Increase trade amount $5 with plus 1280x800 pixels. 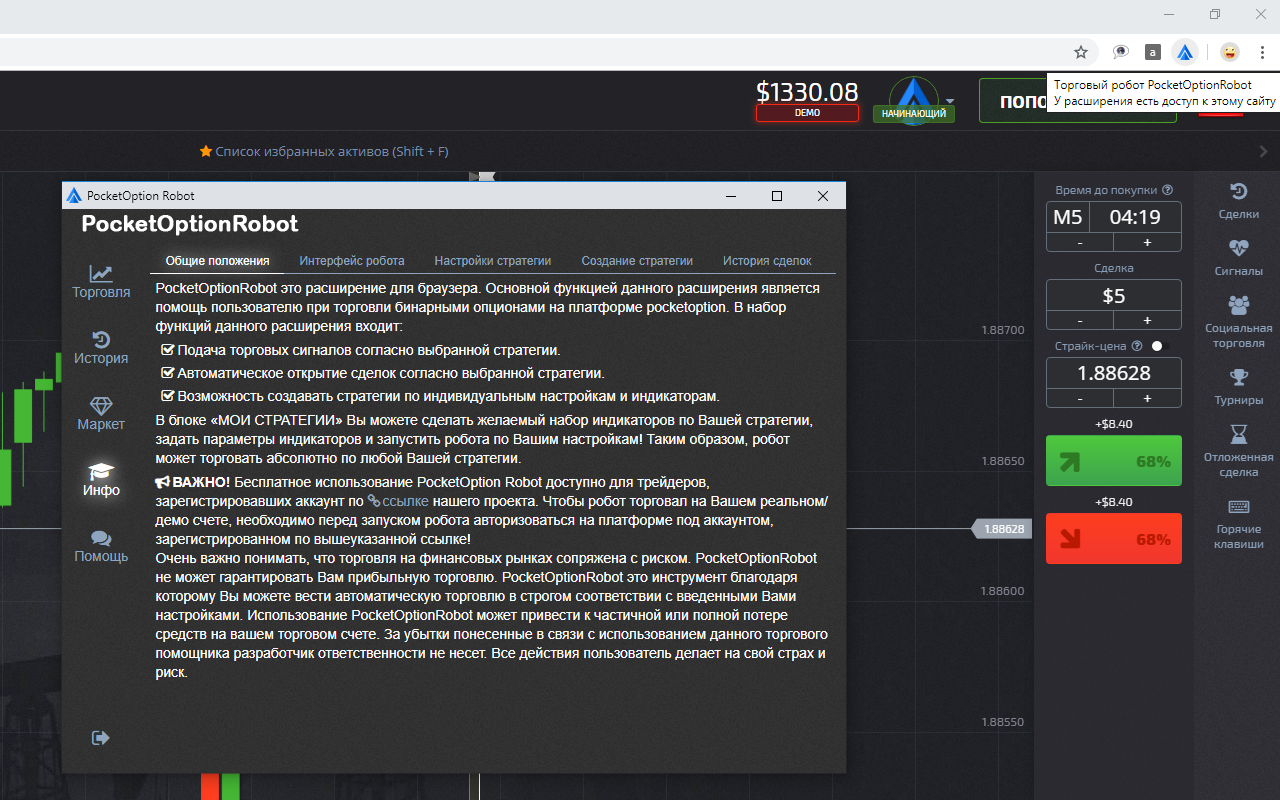click(1147, 321)
